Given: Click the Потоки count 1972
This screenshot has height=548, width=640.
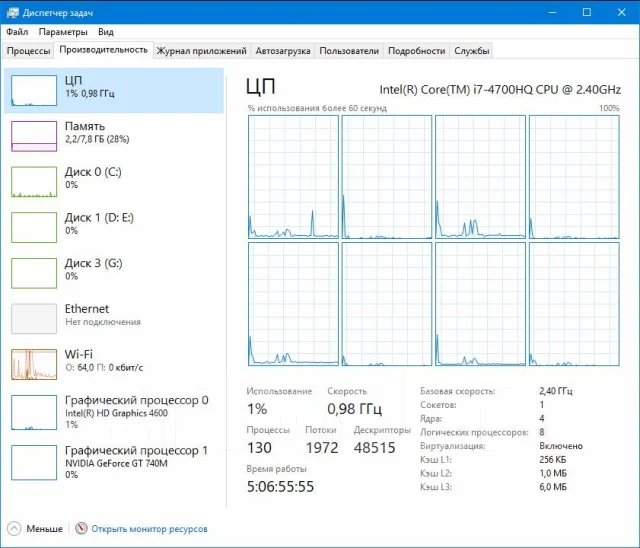Looking at the screenshot, I should coord(322,448).
